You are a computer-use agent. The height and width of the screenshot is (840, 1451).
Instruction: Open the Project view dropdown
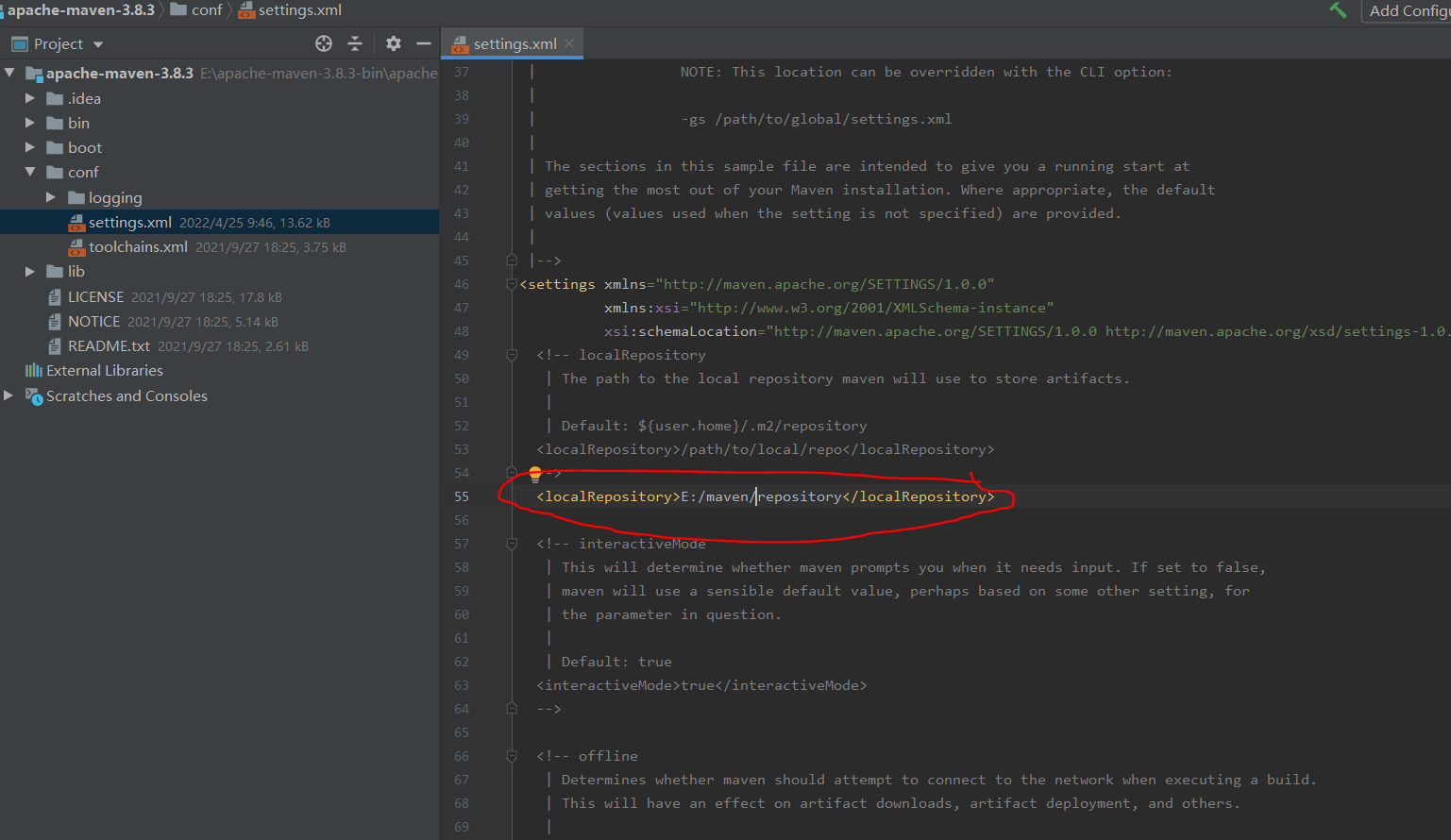point(98,44)
